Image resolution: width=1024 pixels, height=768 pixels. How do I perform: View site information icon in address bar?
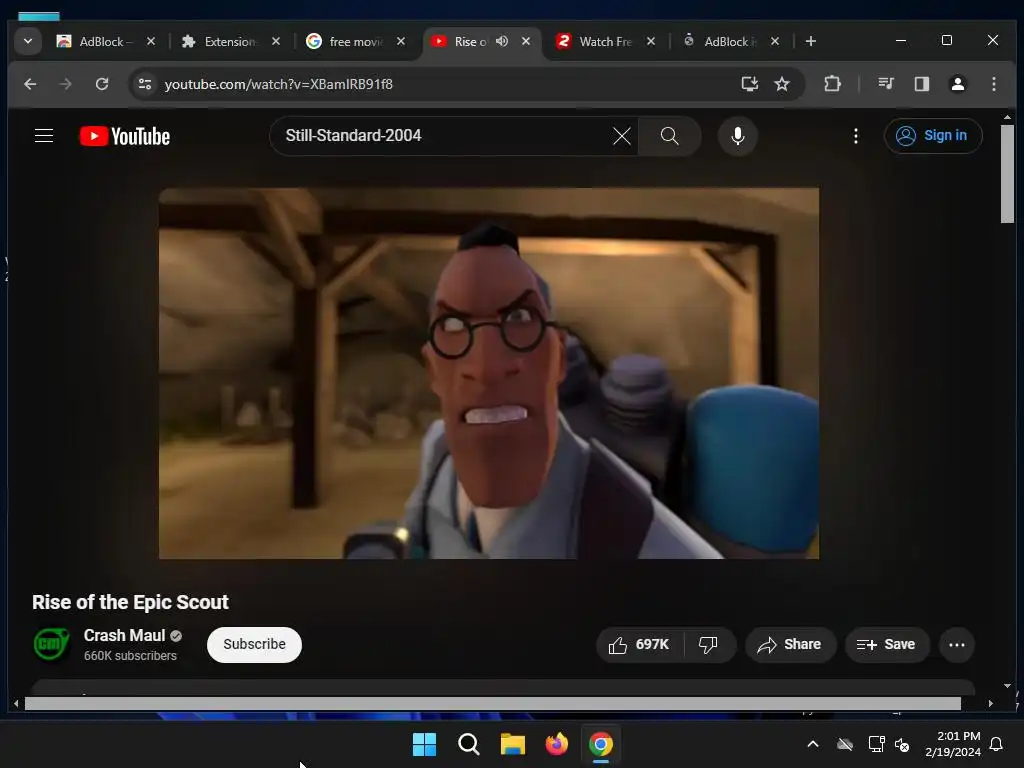(x=145, y=84)
